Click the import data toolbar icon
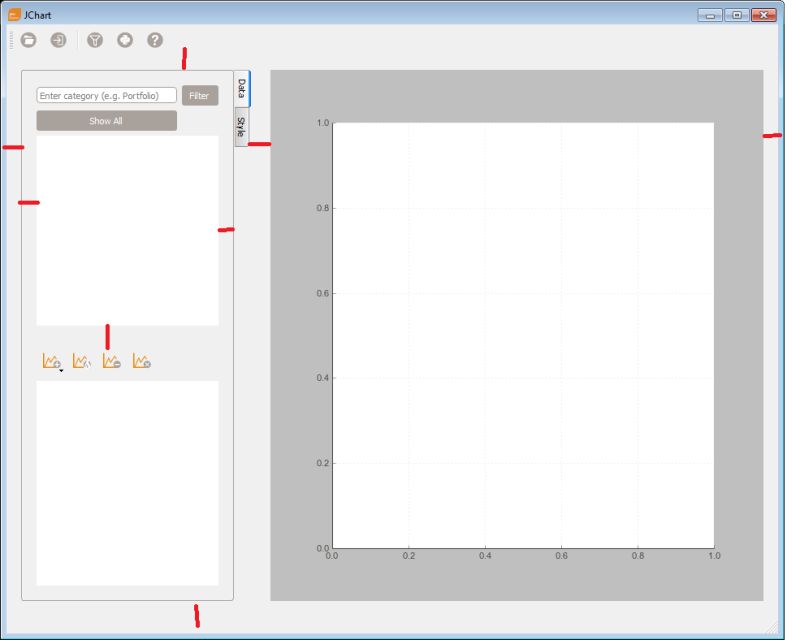Image resolution: width=800 pixels, height=640 pixels. [57, 40]
